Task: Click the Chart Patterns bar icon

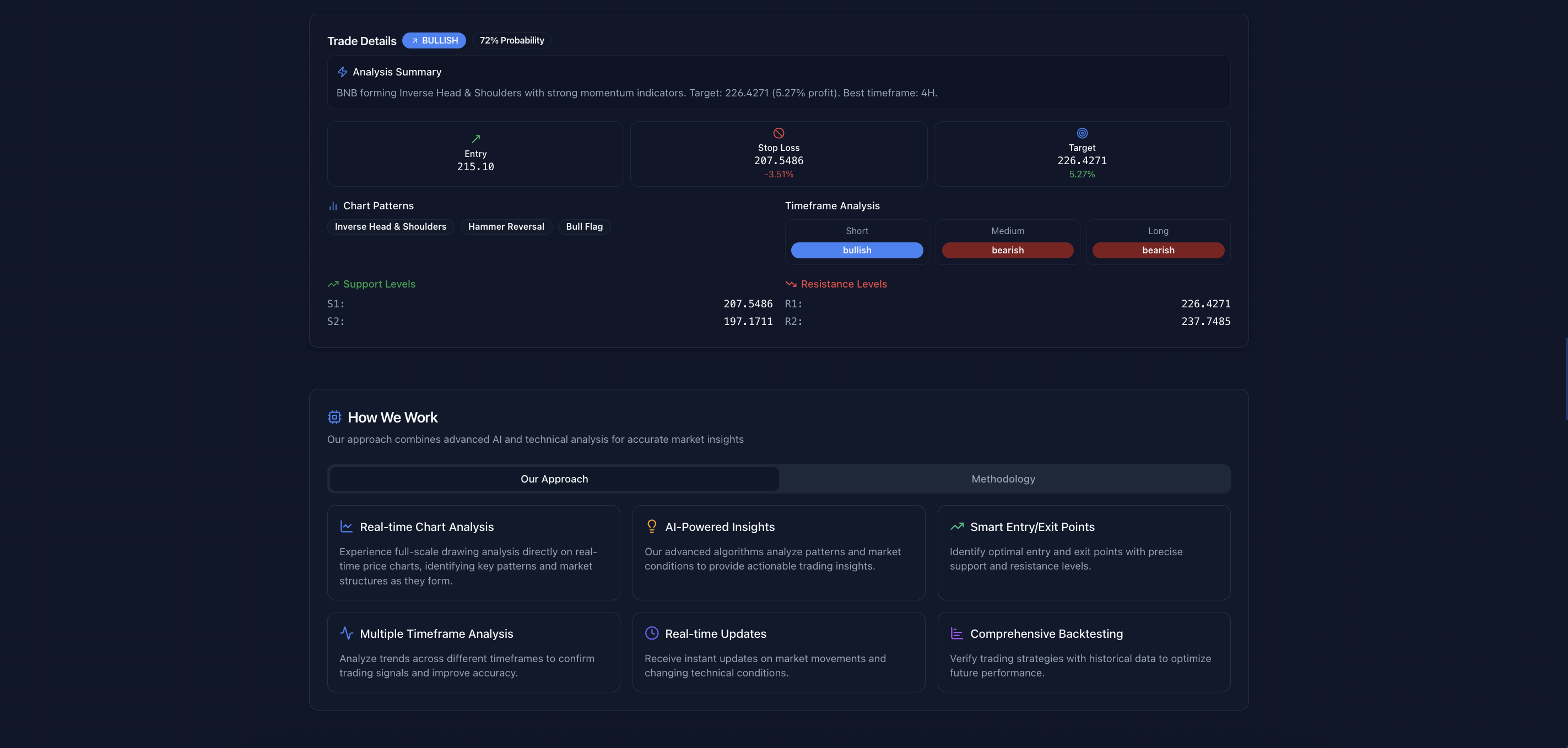Action: click(333, 205)
